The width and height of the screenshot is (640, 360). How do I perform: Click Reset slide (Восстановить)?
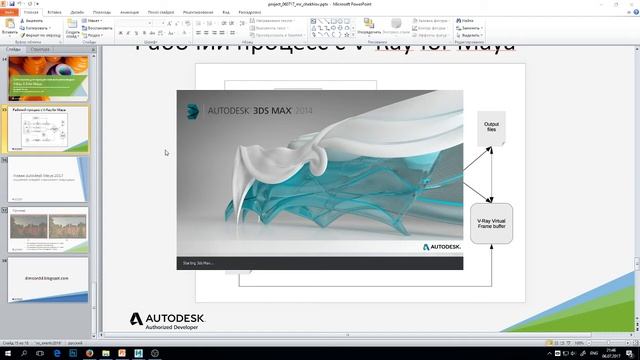pos(97,28)
